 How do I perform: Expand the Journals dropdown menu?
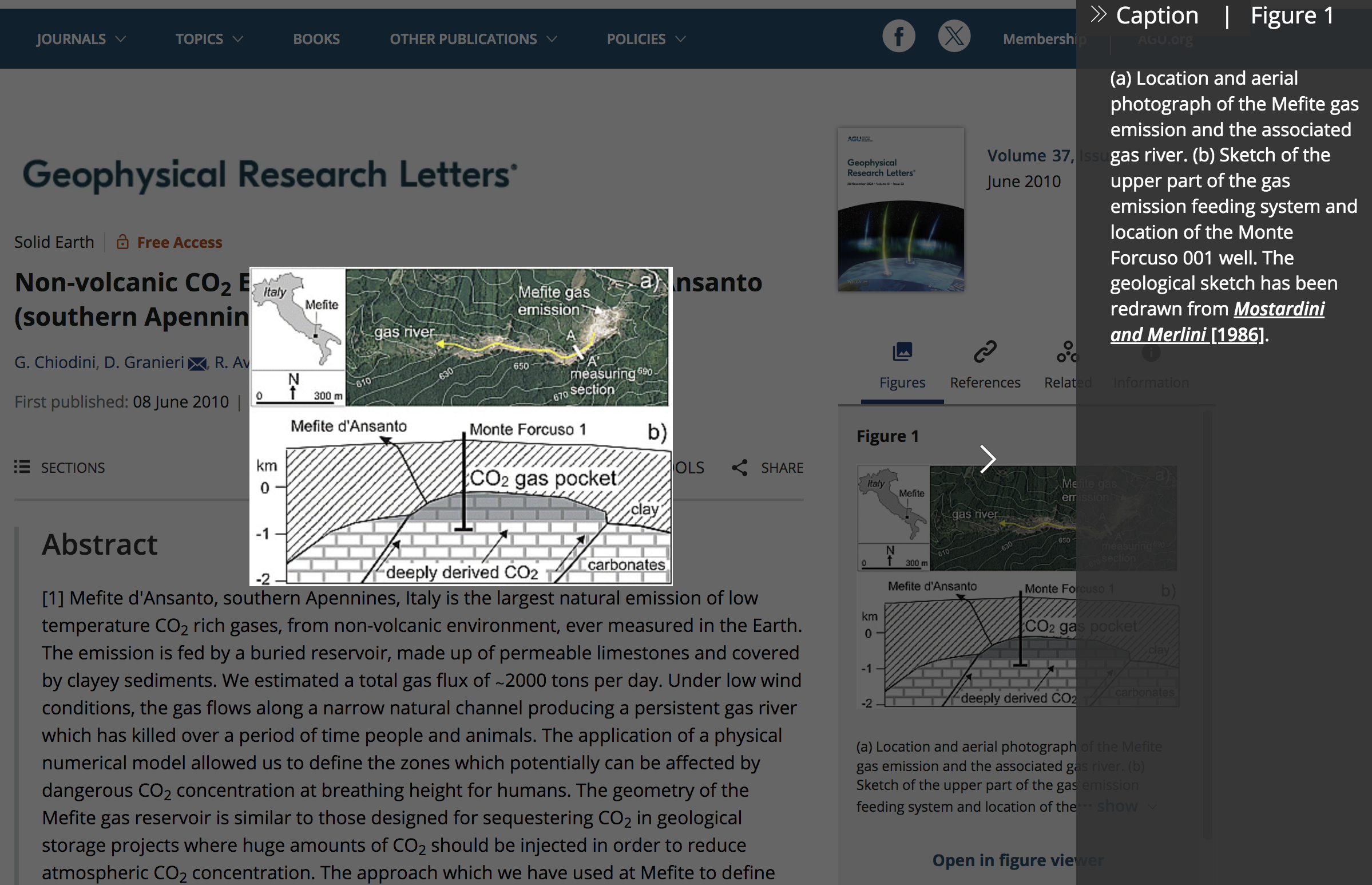(82, 39)
